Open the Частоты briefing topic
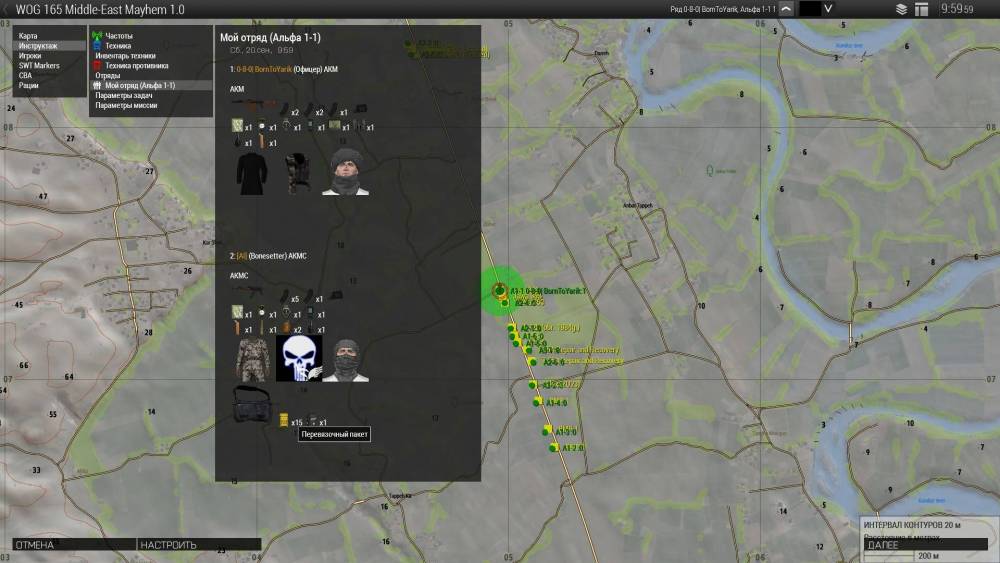Image resolution: width=1000 pixels, height=563 pixels. coord(119,36)
